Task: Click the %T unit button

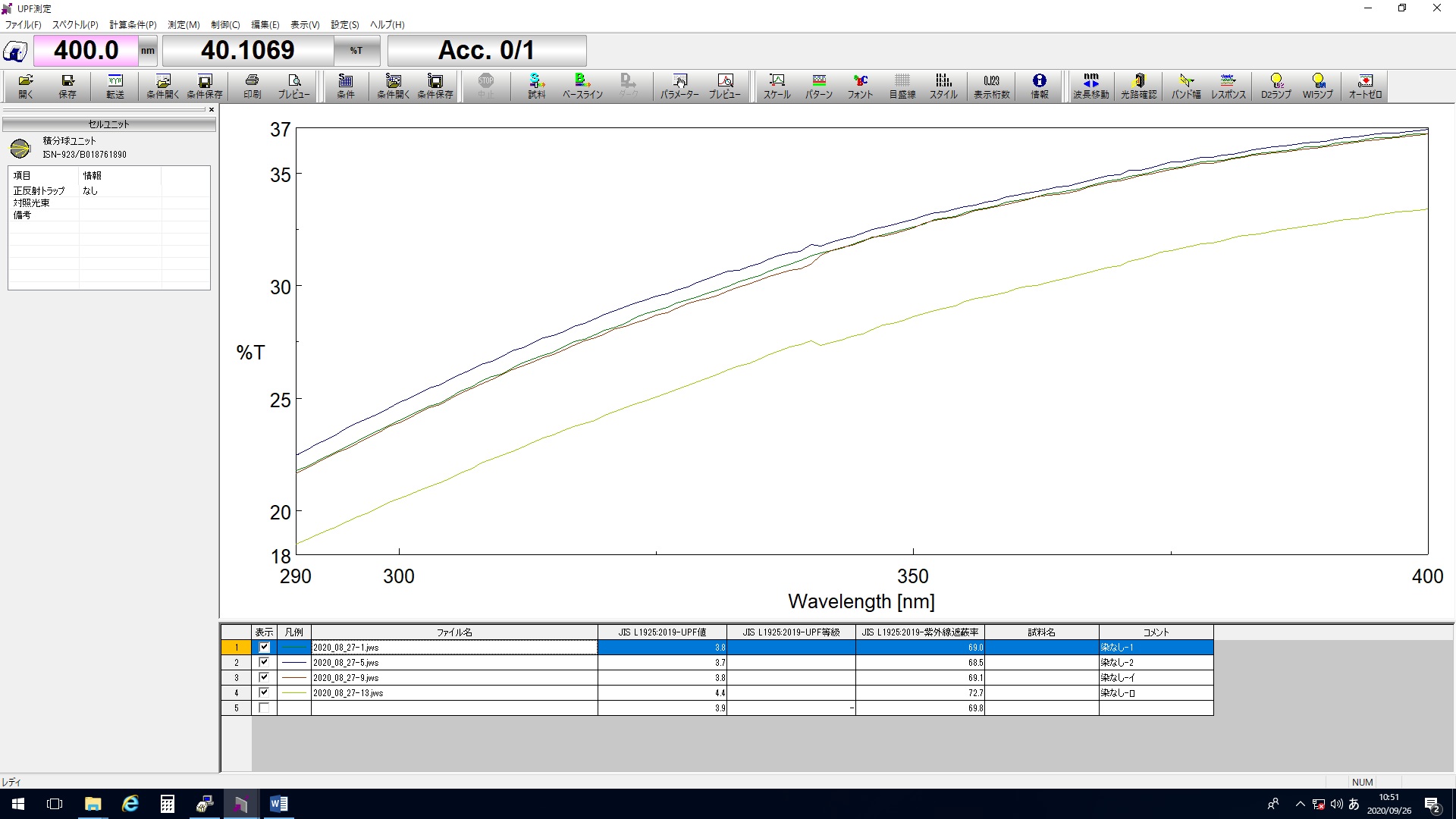Action: click(x=356, y=51)
